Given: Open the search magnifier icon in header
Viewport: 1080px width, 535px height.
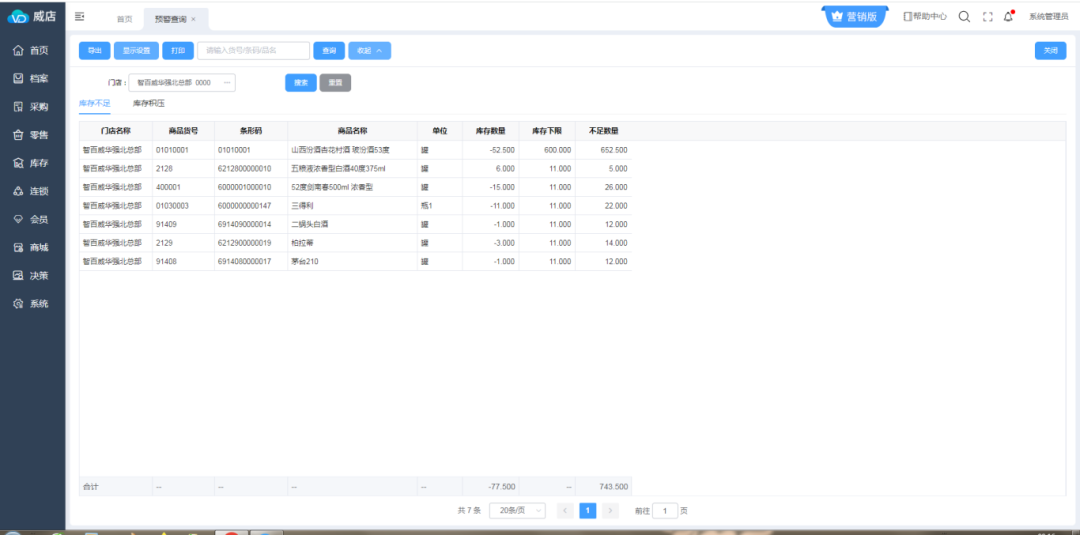Looking at the screenshot, I should (x=964, y=17).
